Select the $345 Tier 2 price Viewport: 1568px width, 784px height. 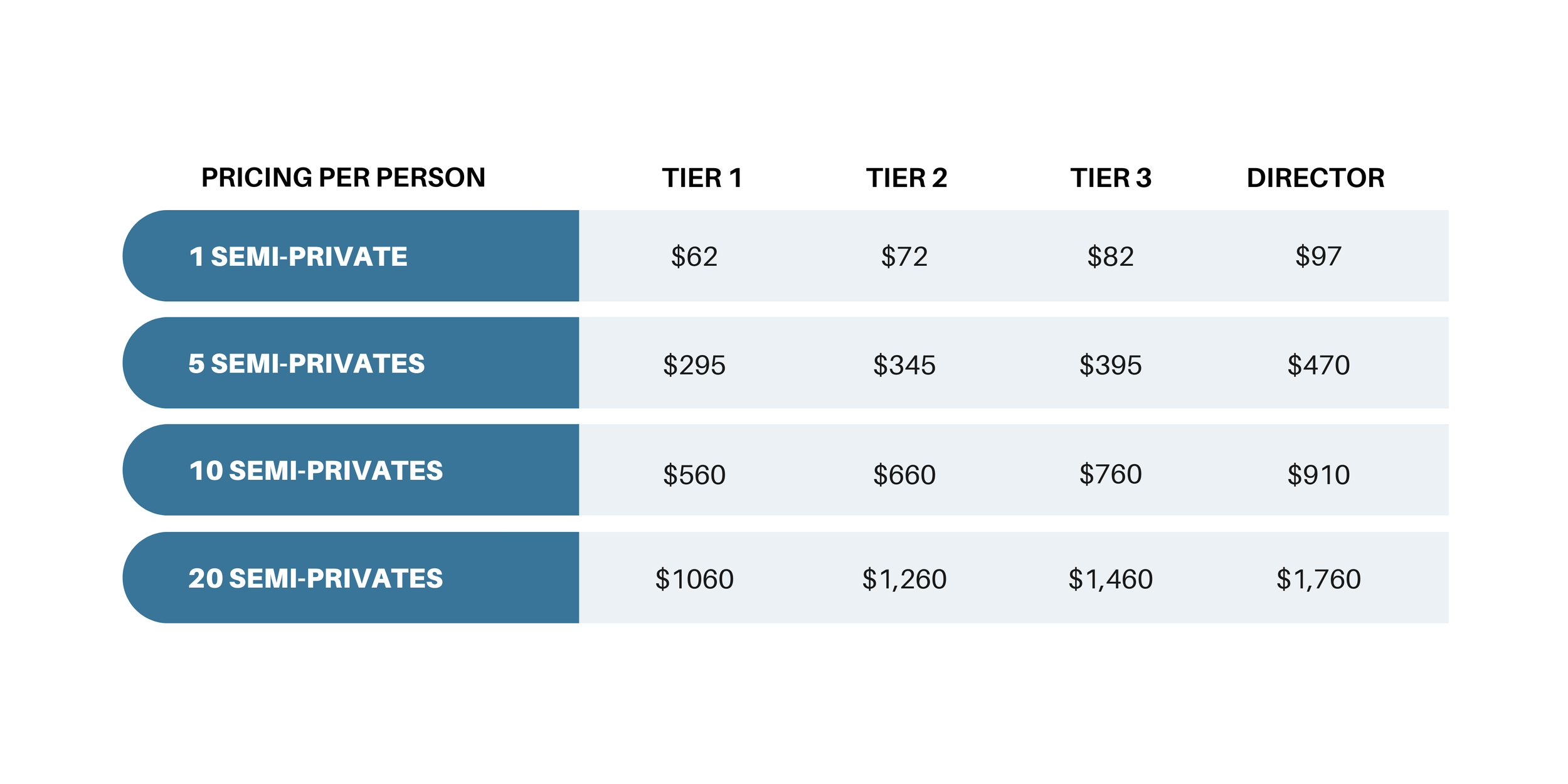point(904,365)
